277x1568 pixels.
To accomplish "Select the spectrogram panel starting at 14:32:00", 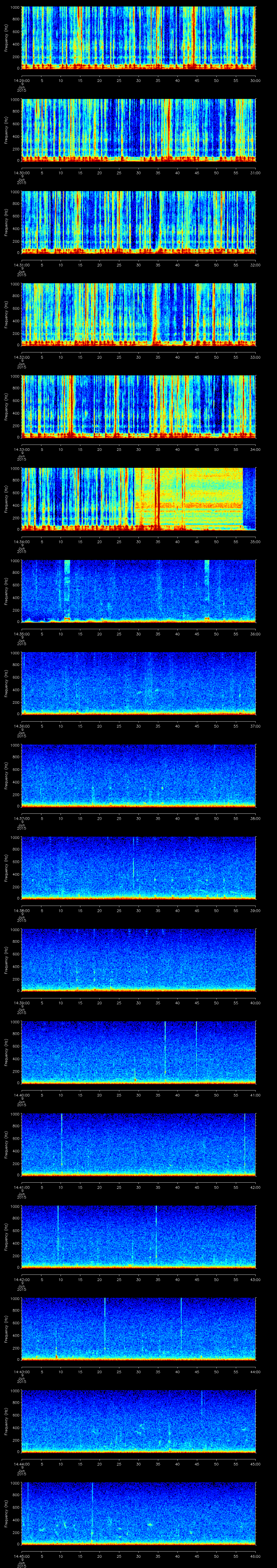I will click(138, 314).
